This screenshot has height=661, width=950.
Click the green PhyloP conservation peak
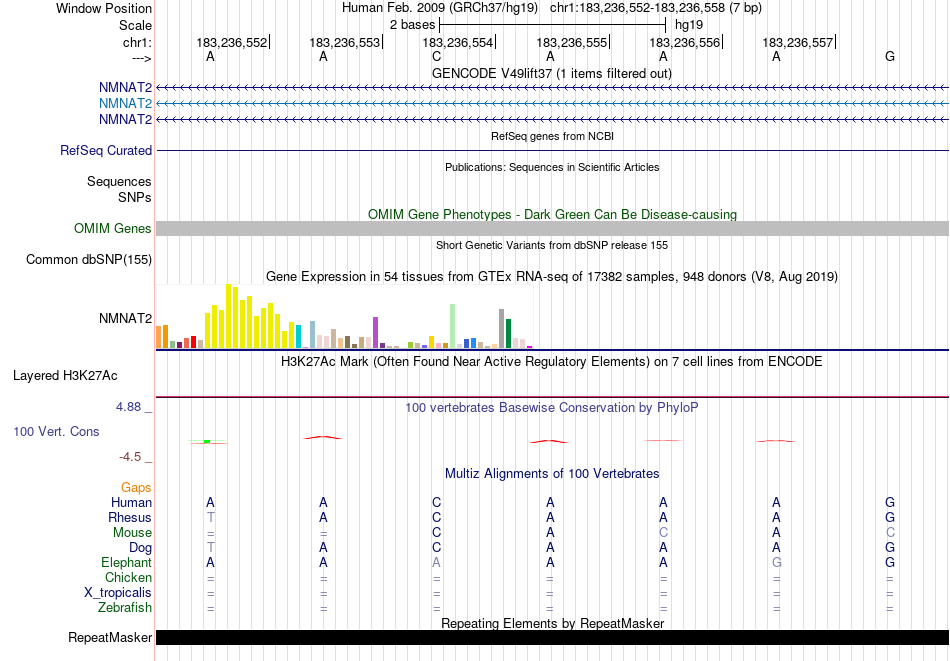(206, 441)
